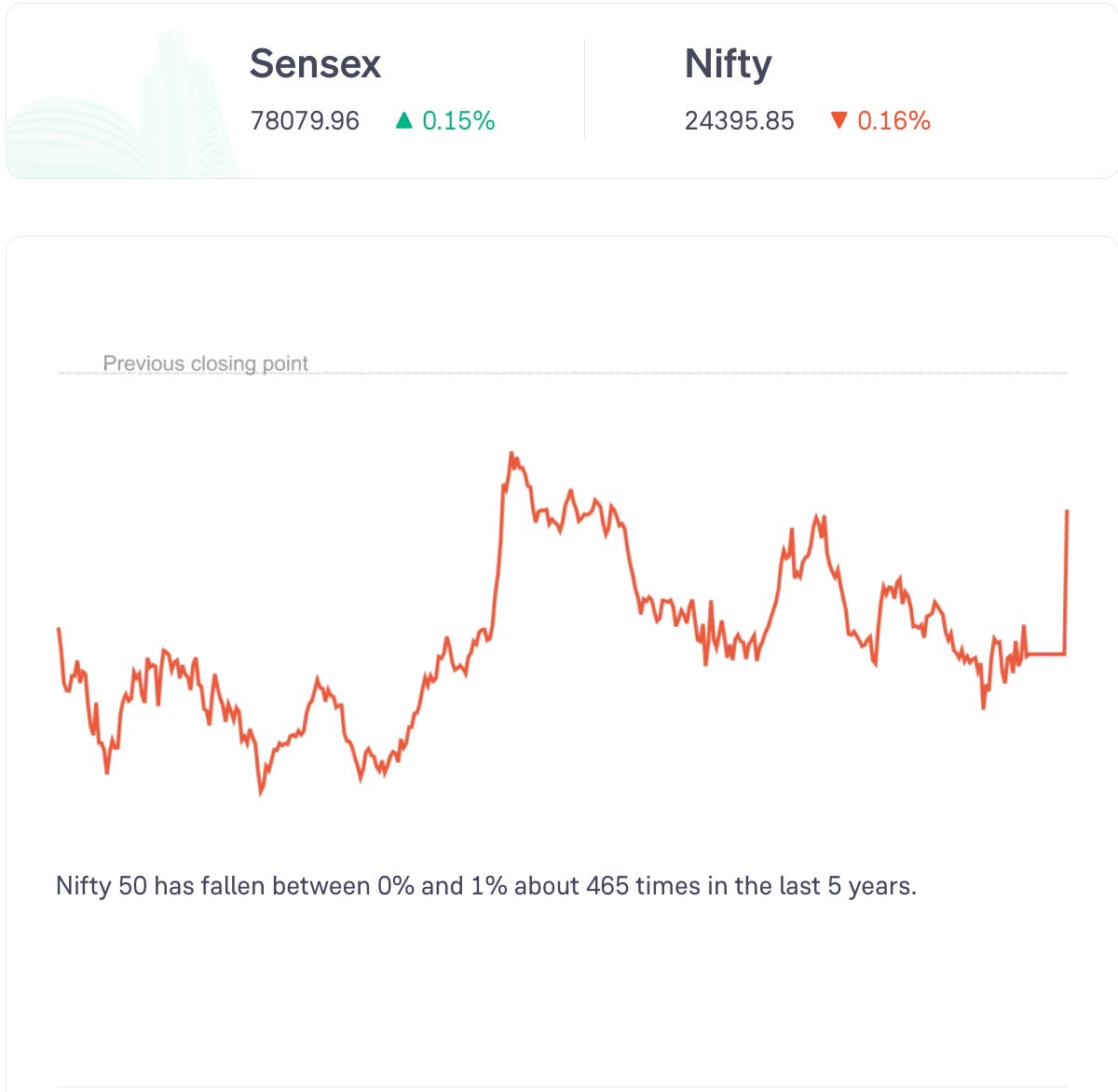Open the Nifty heading

tap(728, 64)
